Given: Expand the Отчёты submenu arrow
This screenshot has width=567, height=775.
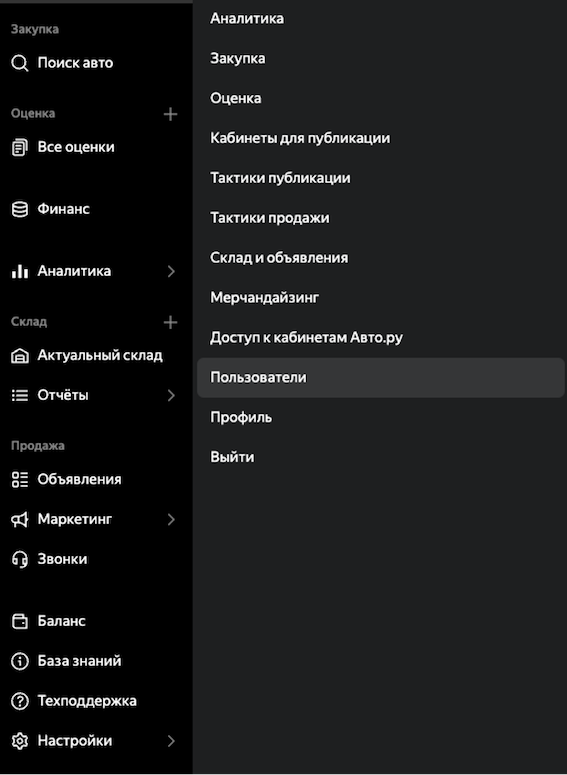Looking at the screenshot, I should (171, 395).
